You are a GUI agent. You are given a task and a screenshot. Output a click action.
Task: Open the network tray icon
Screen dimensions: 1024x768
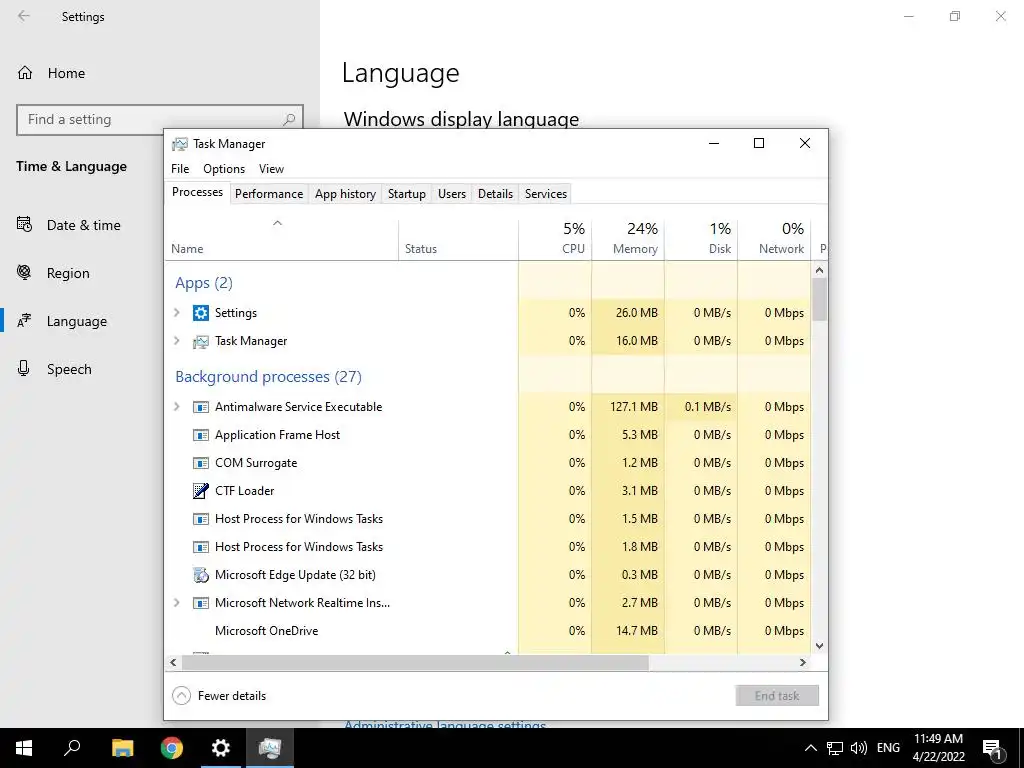tap(835, 748)
